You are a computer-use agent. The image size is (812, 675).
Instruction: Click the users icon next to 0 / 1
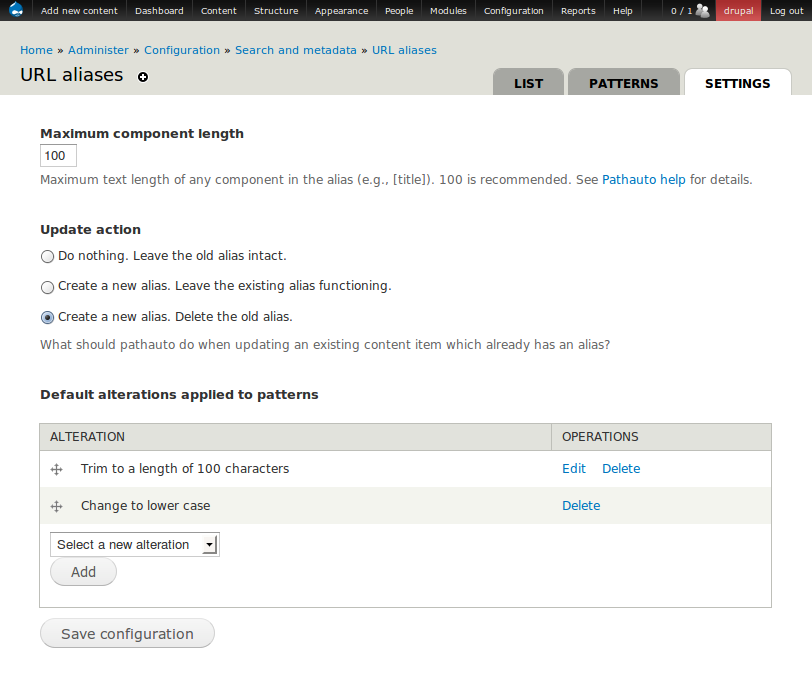coord(703,10)
